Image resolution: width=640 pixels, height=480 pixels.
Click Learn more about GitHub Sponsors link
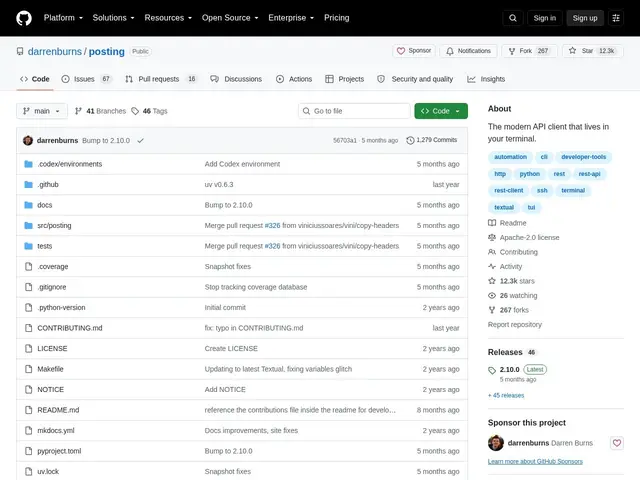(x=535, y=462)
